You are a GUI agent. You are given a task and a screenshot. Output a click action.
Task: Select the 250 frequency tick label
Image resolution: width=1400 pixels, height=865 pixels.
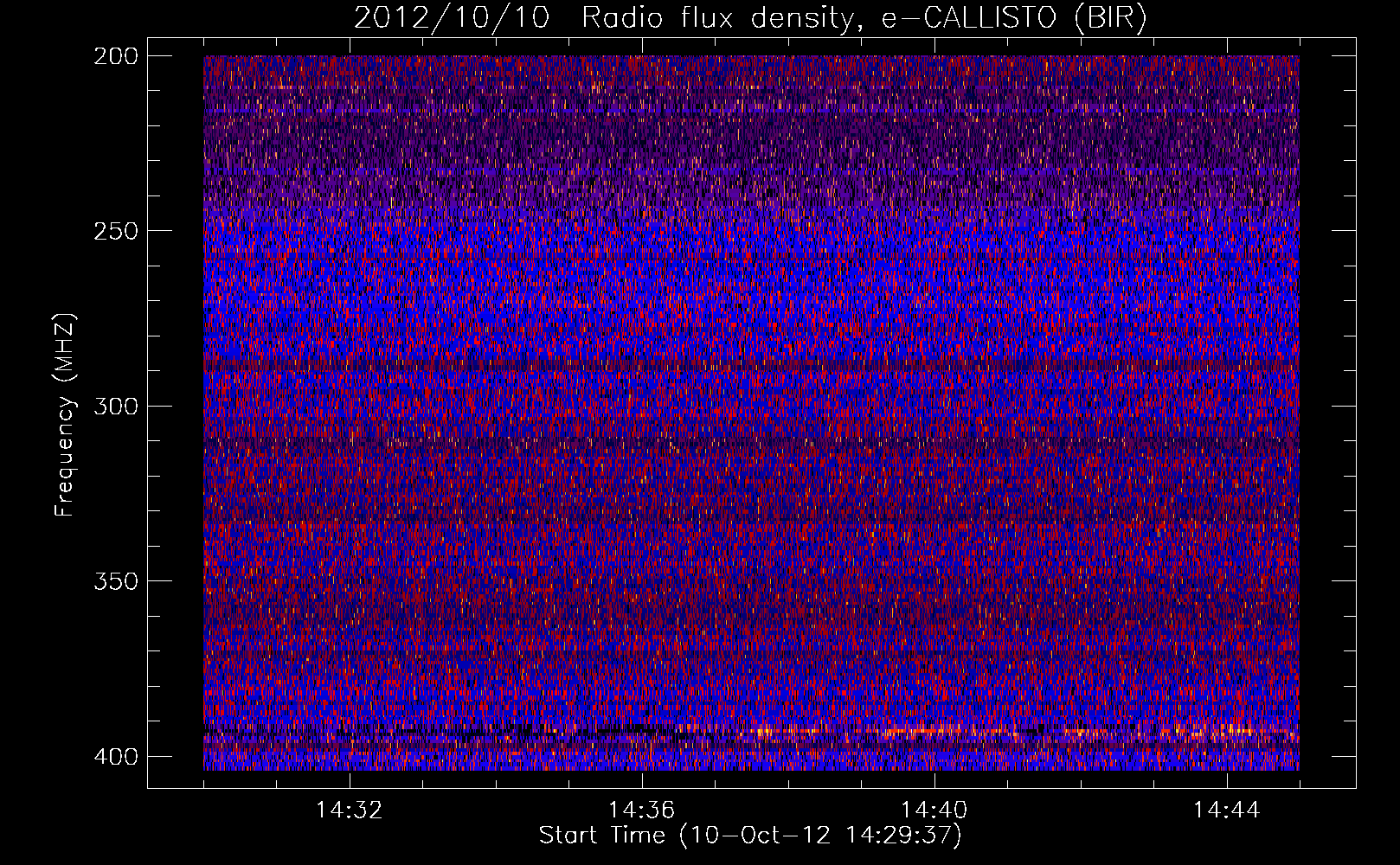(x=115, y=231)
